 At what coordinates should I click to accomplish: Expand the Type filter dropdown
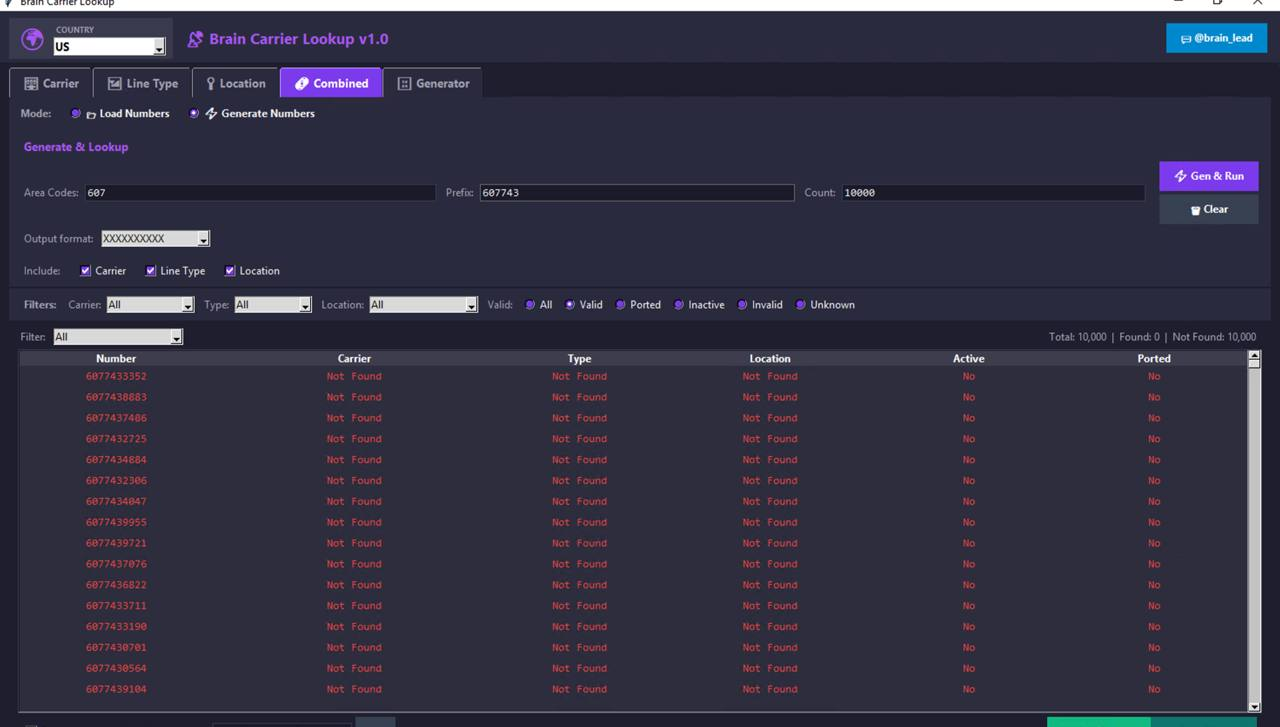click(x=273, y=305)
